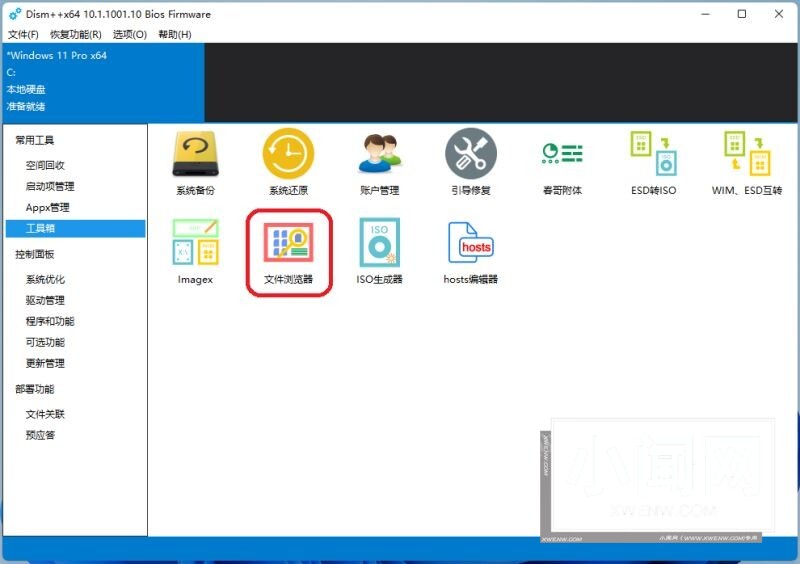The height and width of the screenshot is (564, 800).
Task: Click the 准备就绪 status text
Action: pos(26,107)
